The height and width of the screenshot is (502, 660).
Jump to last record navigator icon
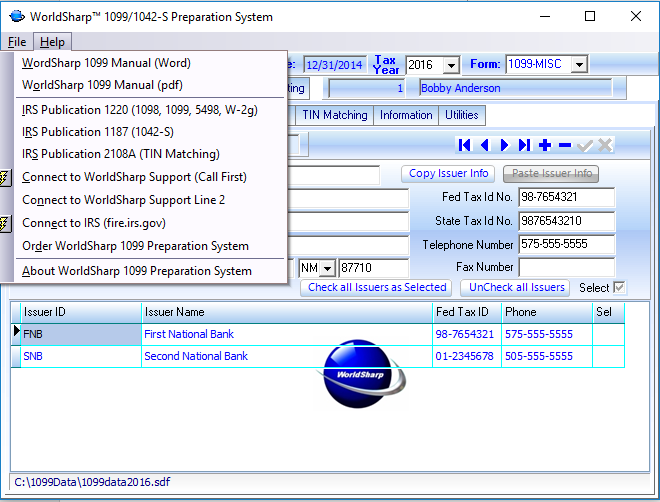(x=525, y=145)
